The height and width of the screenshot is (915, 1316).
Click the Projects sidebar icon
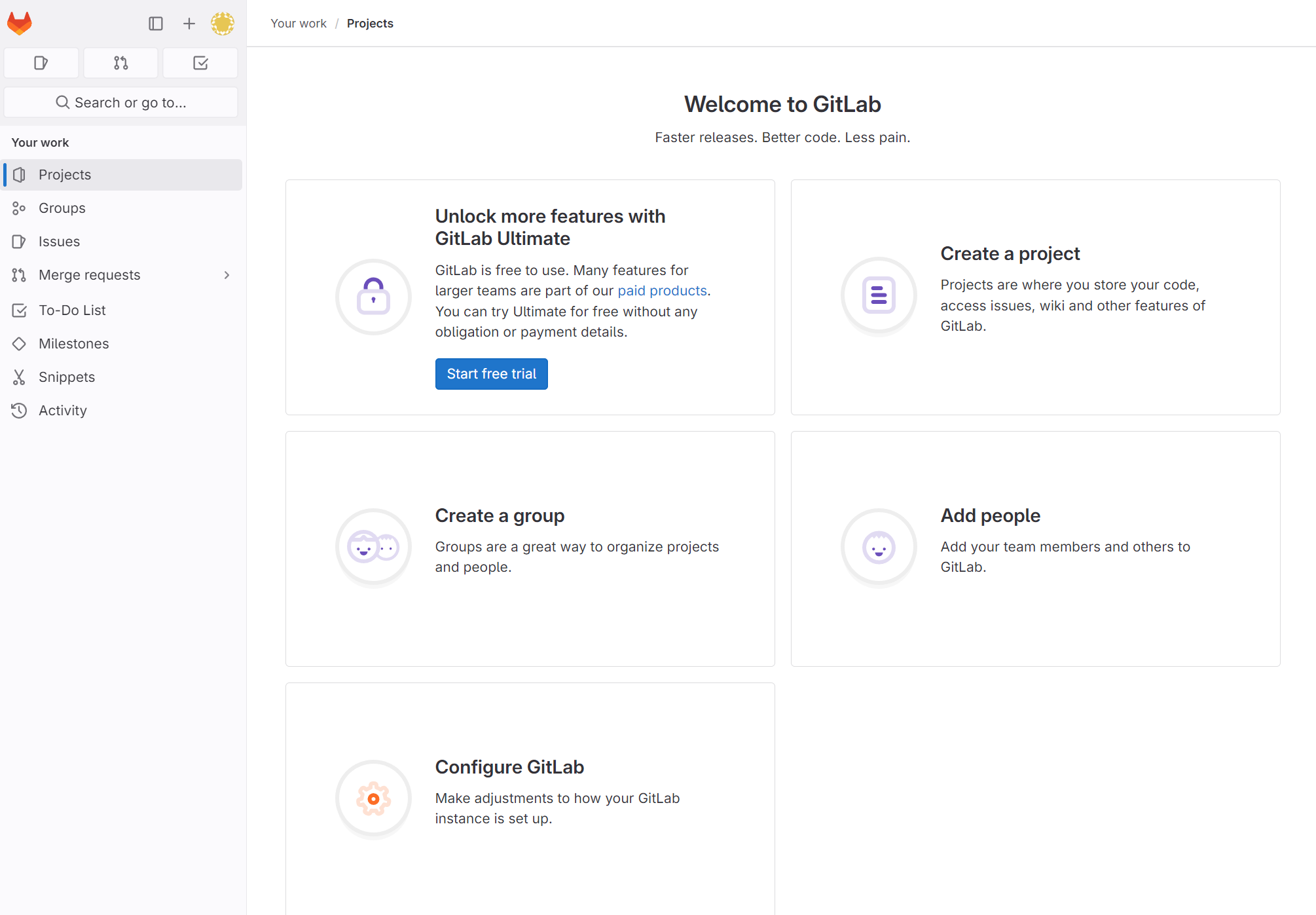pyautogui.click(x=20, y=175)
